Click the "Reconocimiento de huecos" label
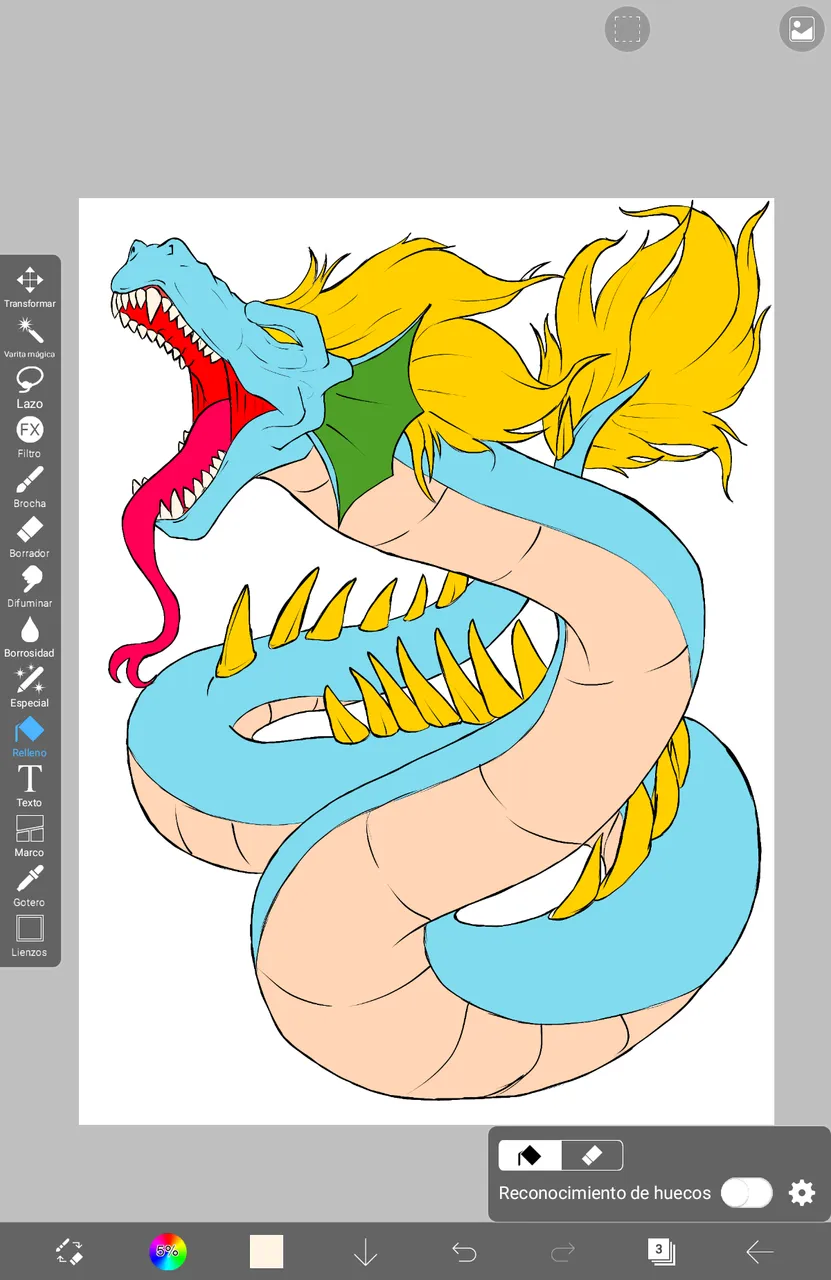The height and width of the screenshot is (1280, 831). tap(605, 1193)
